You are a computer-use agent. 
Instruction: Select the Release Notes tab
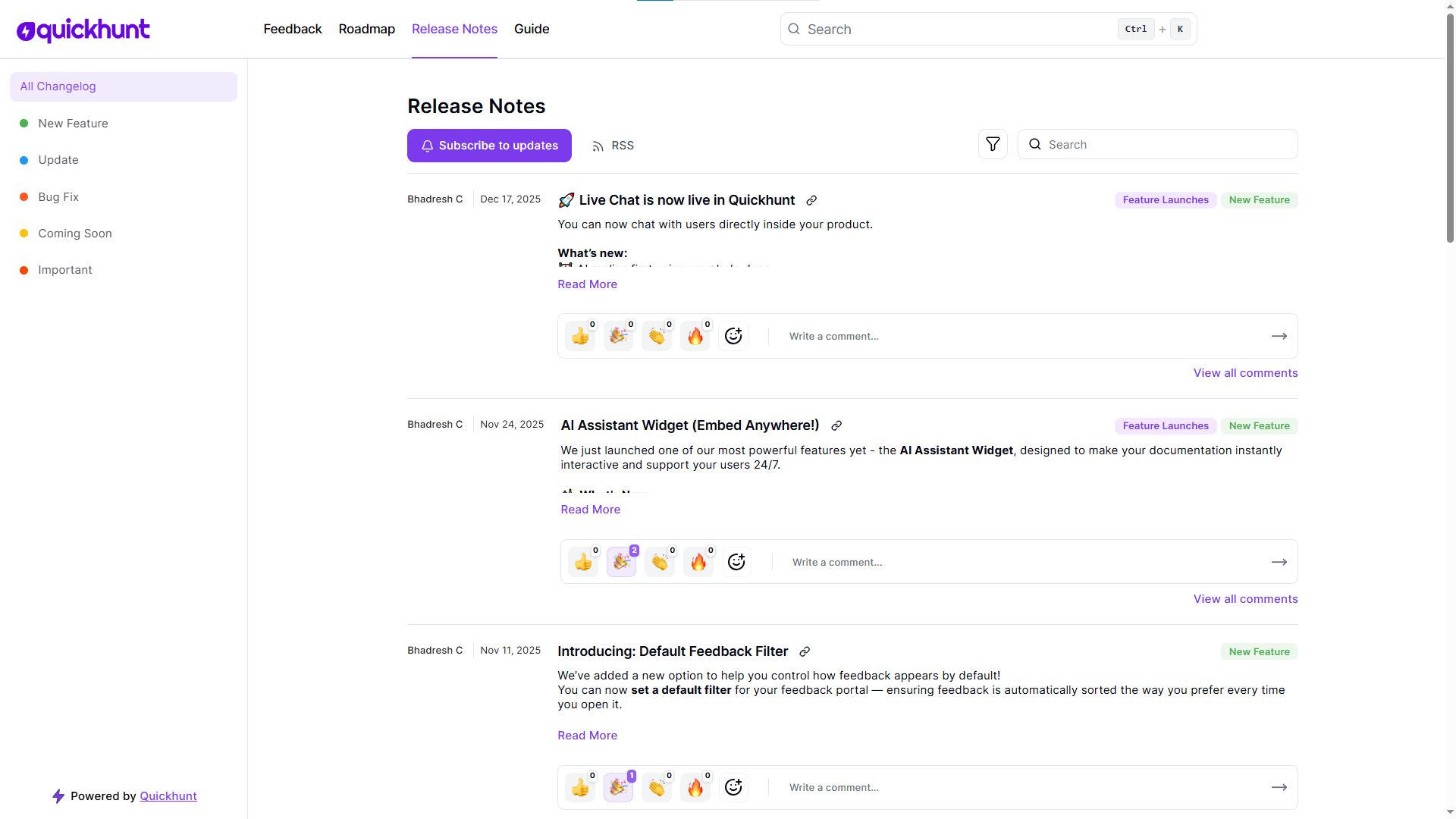(x=454, y=29)
